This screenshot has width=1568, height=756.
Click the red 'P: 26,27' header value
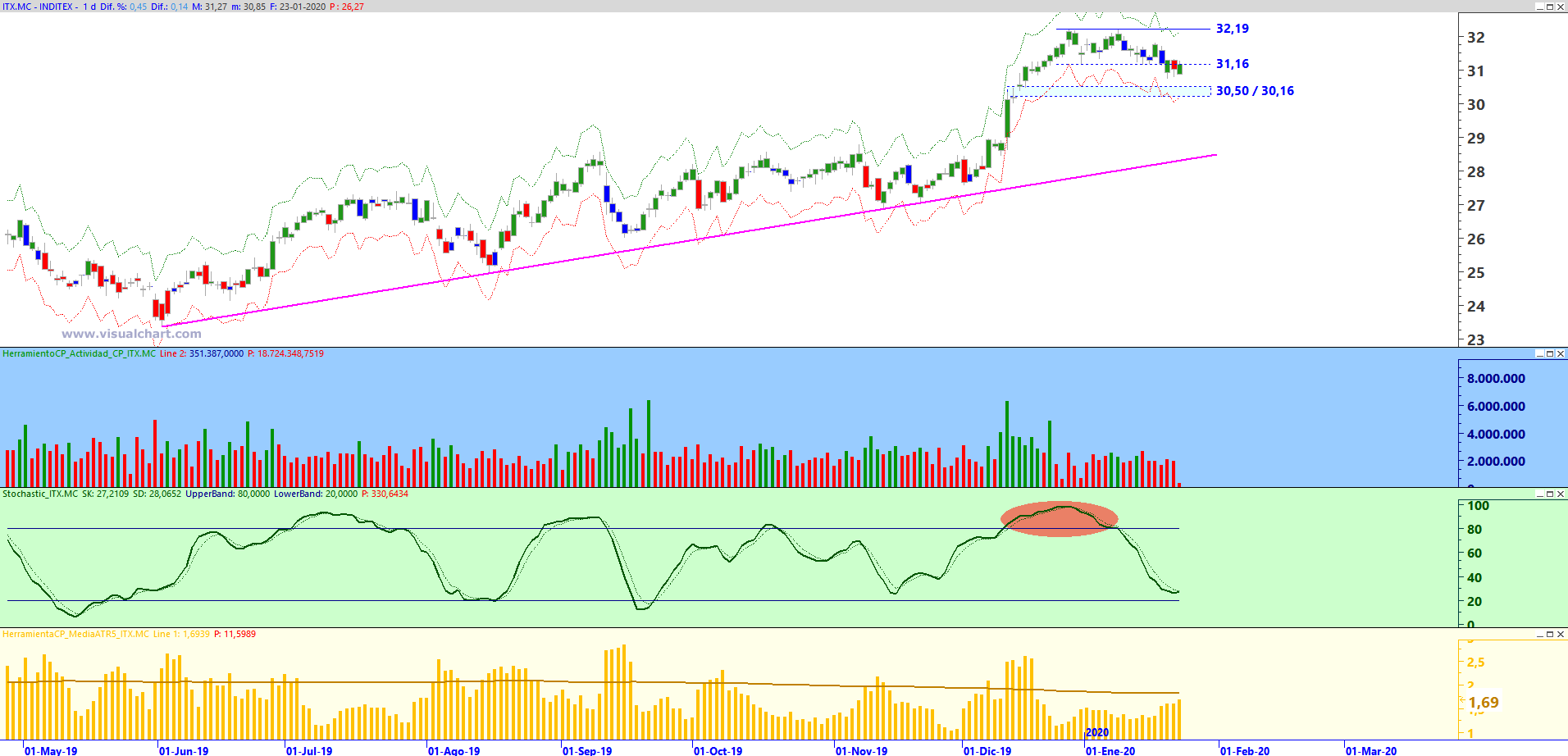tap(347, 7)
